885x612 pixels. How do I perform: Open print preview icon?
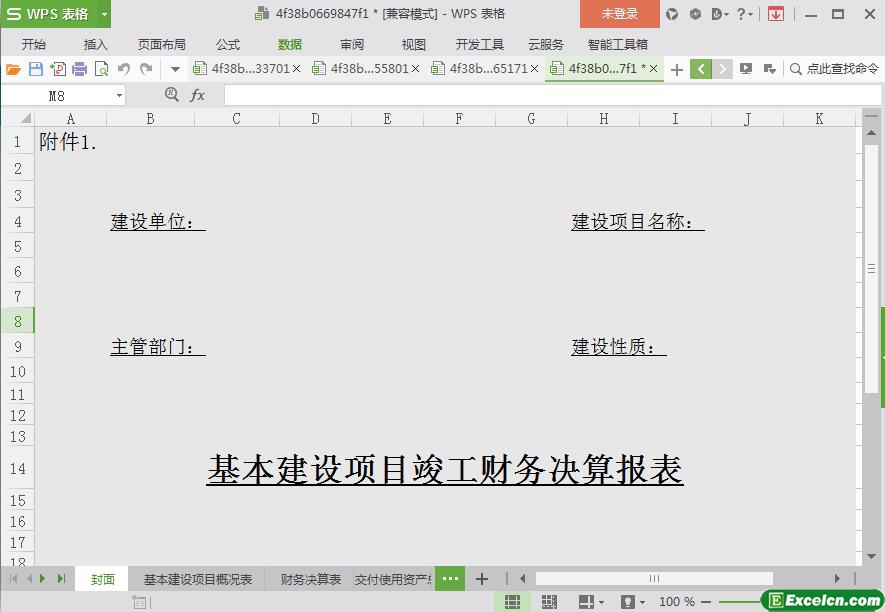tap(102, 69)
